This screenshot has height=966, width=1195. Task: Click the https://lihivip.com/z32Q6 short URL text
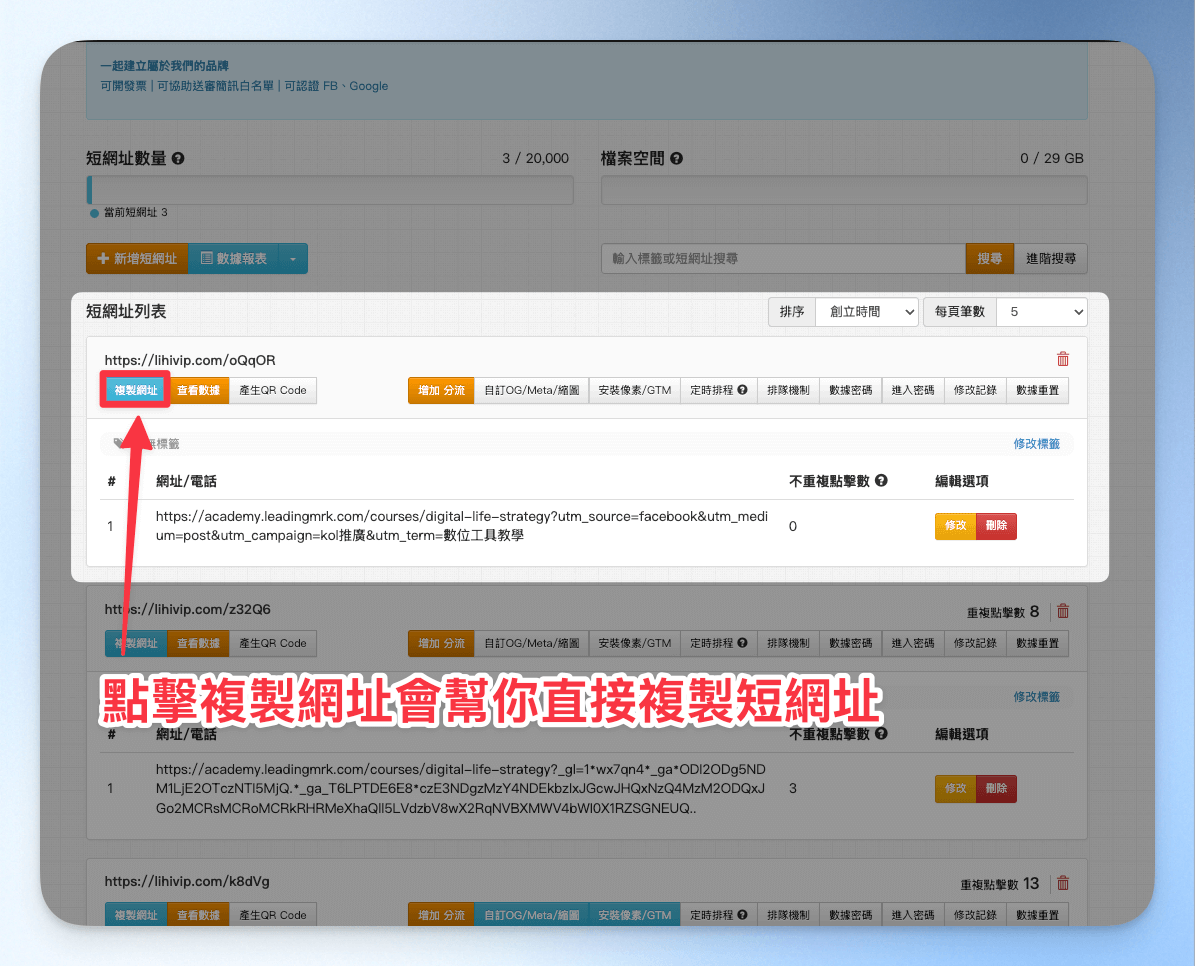[x=187, y=609]
